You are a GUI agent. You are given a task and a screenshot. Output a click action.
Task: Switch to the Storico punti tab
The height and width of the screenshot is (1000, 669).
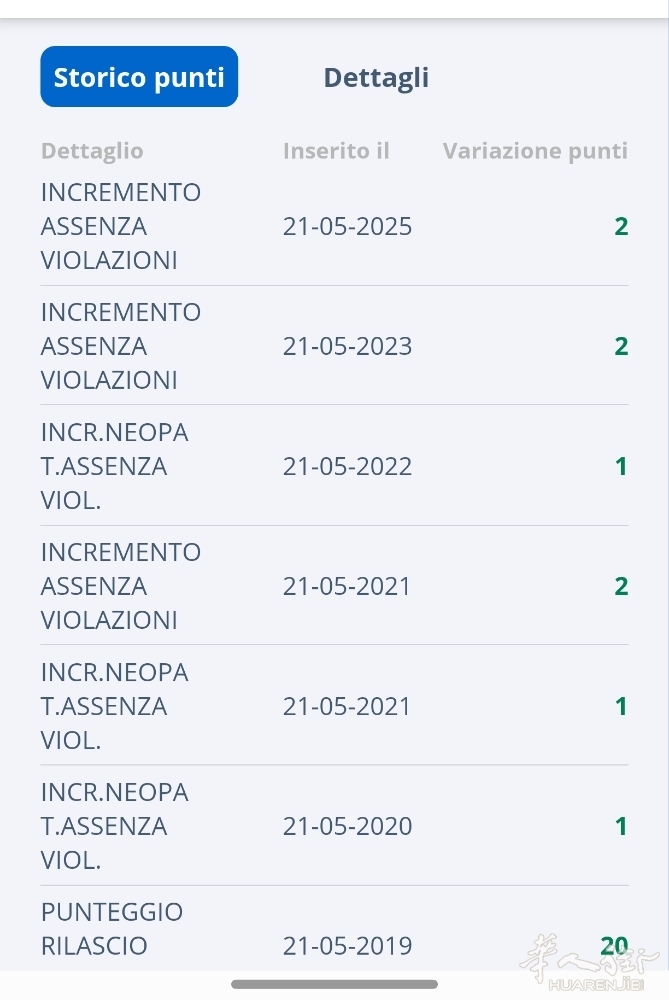139,77
